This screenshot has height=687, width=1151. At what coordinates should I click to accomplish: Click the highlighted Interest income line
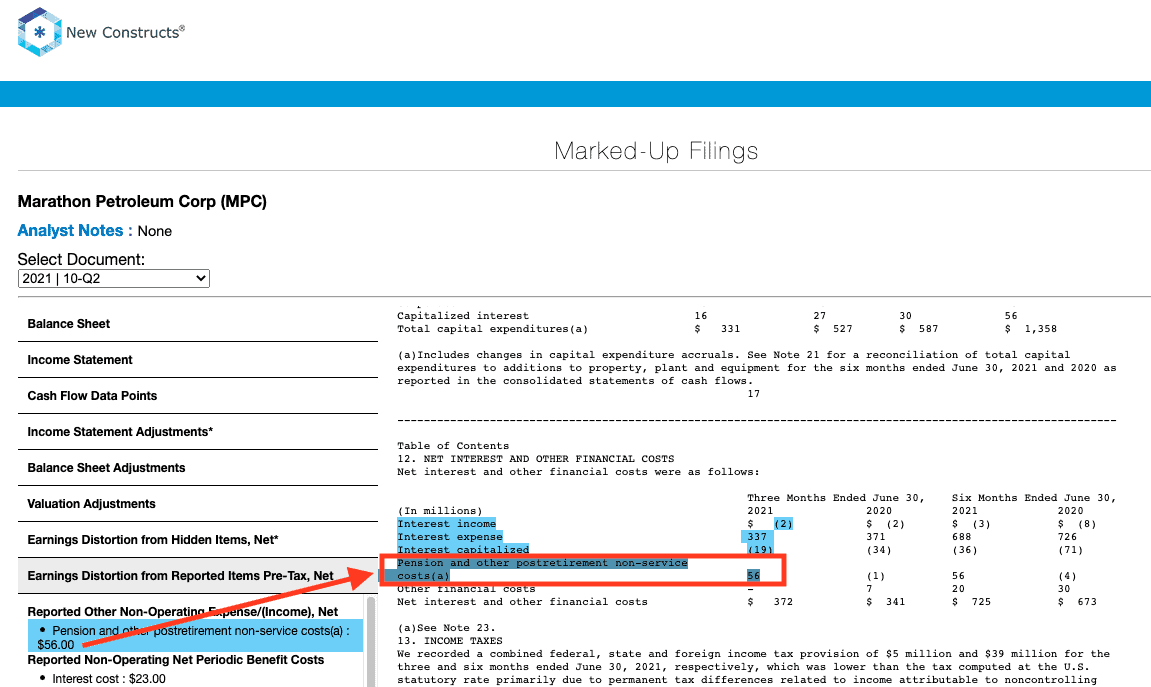point(446,524)
